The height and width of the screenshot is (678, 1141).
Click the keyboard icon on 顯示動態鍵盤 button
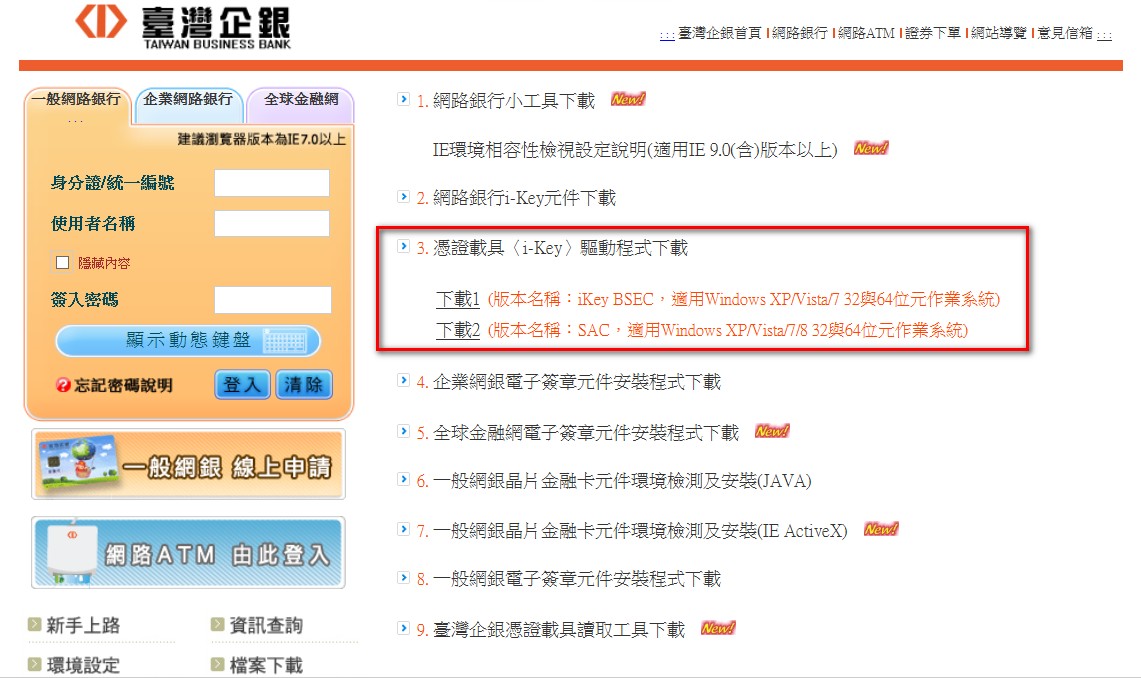[284, 341]
